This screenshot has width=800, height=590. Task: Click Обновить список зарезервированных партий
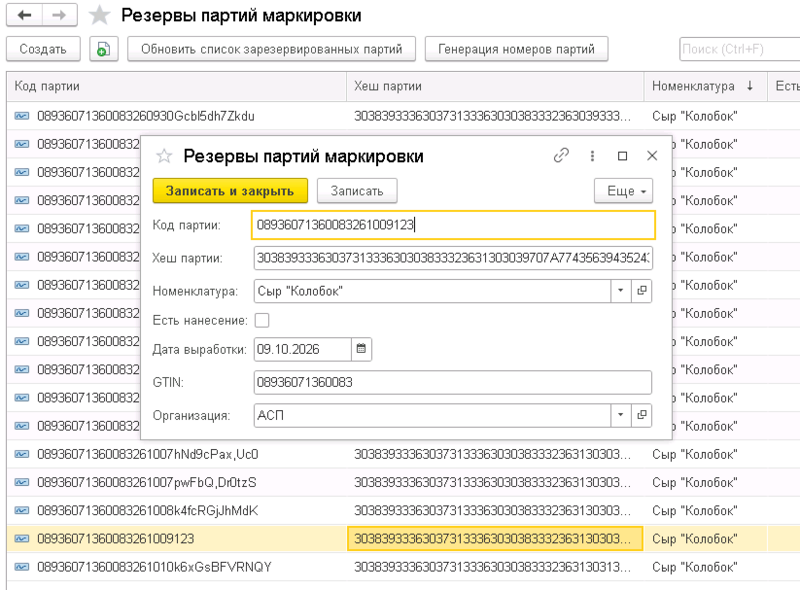271,50
